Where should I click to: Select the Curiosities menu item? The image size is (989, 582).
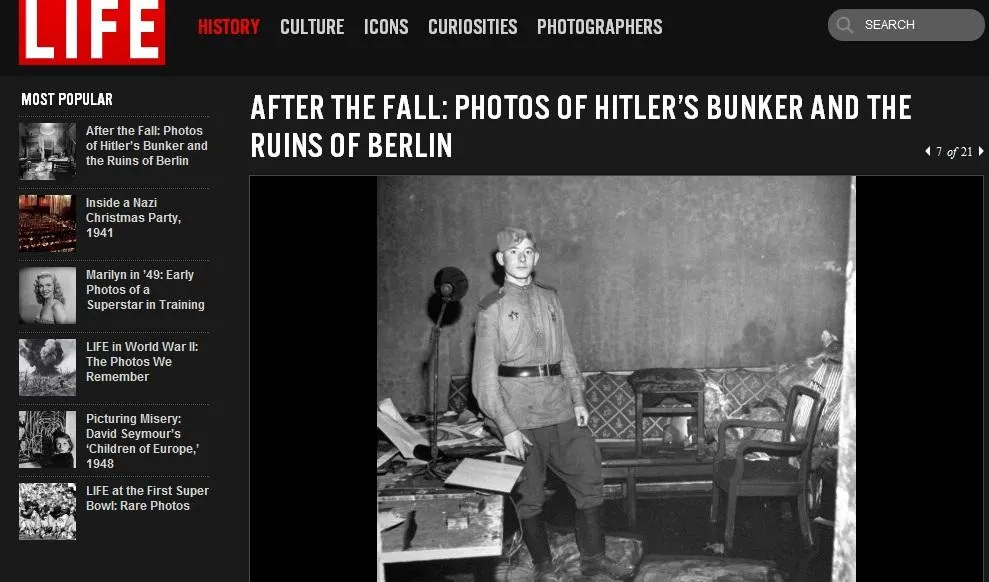472,27
